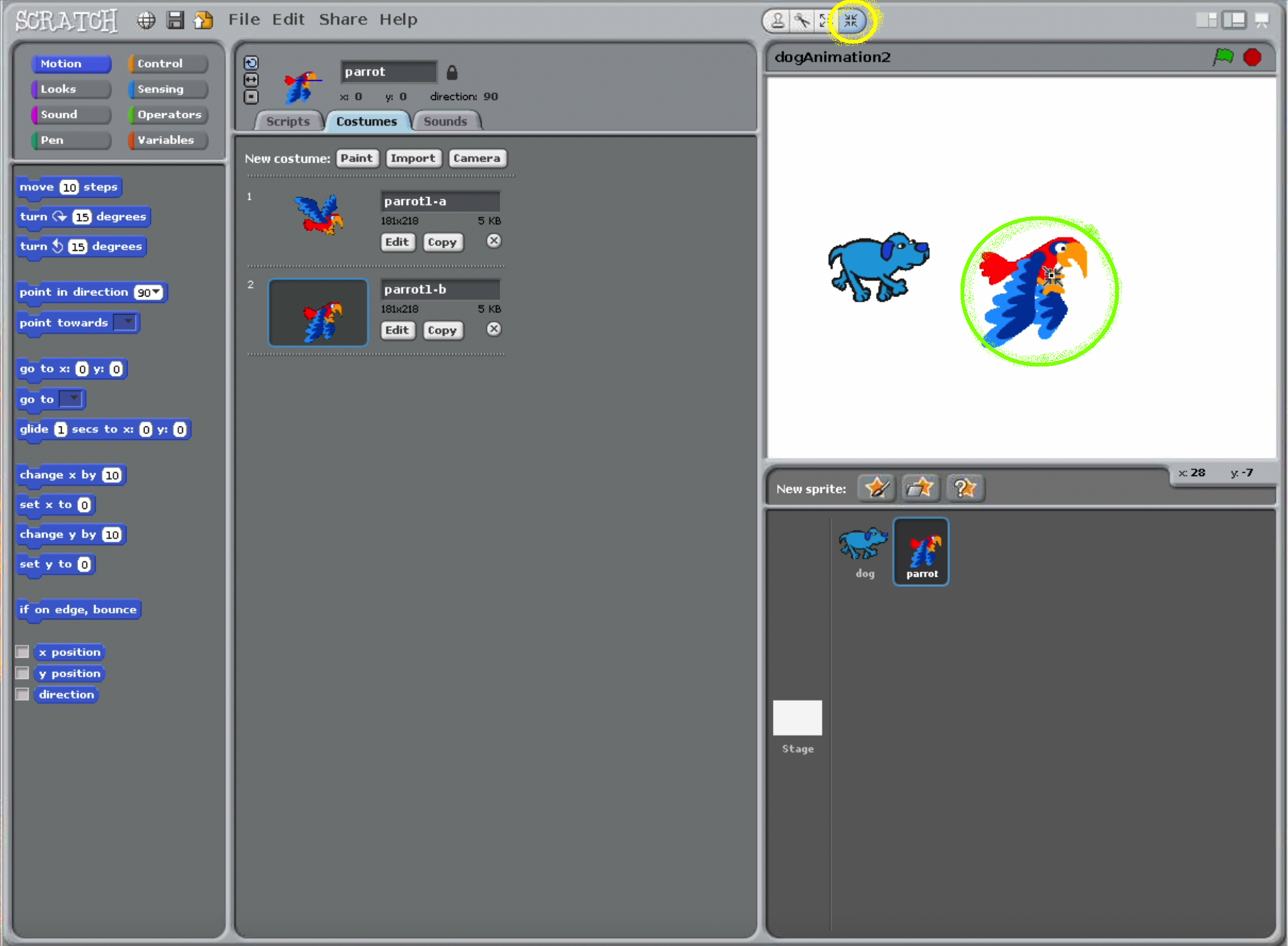Screen dimensions: 1288x946
Task: Click the save project disk icon
Action: tap(175, 20)
